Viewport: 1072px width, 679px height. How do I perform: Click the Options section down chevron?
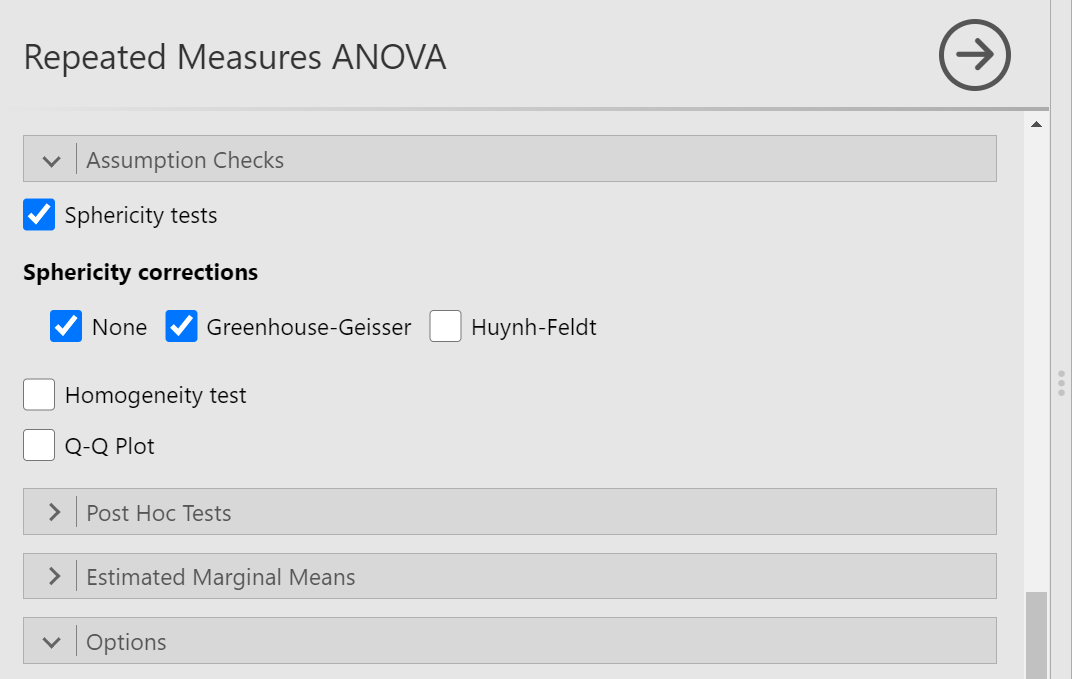click(51, 643)
